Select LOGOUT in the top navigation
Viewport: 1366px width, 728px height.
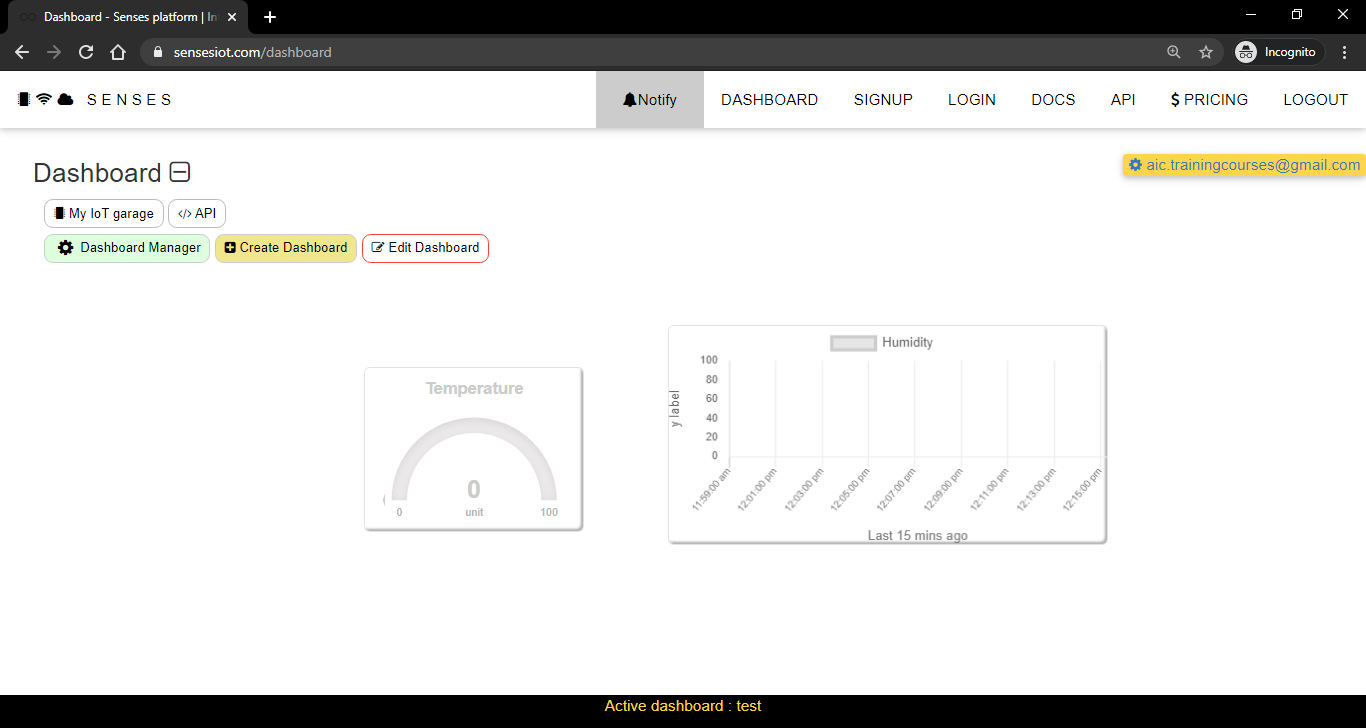[x=1315, y=100]
